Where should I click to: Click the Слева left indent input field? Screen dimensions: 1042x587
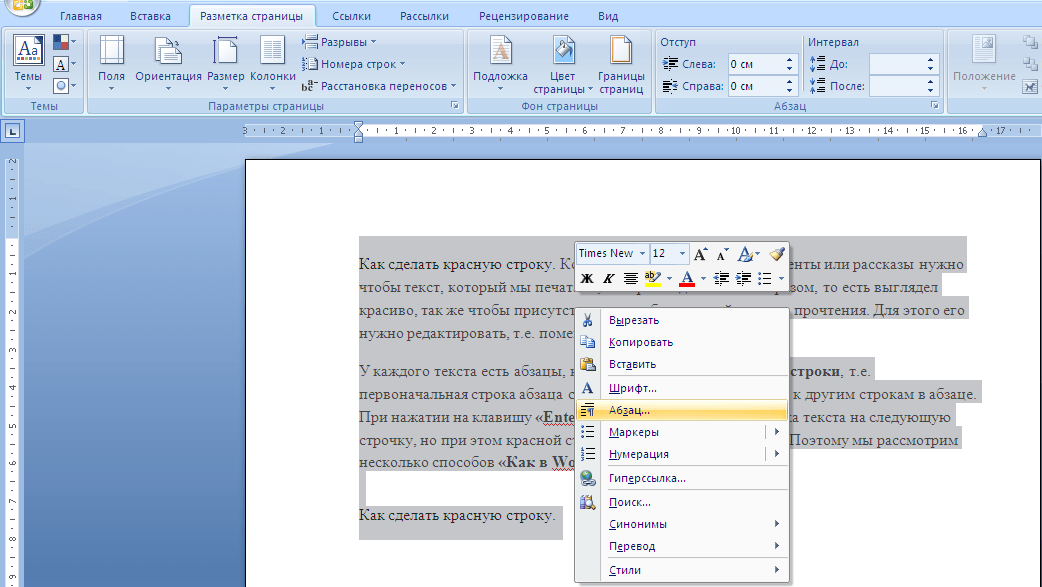[755, 63]
